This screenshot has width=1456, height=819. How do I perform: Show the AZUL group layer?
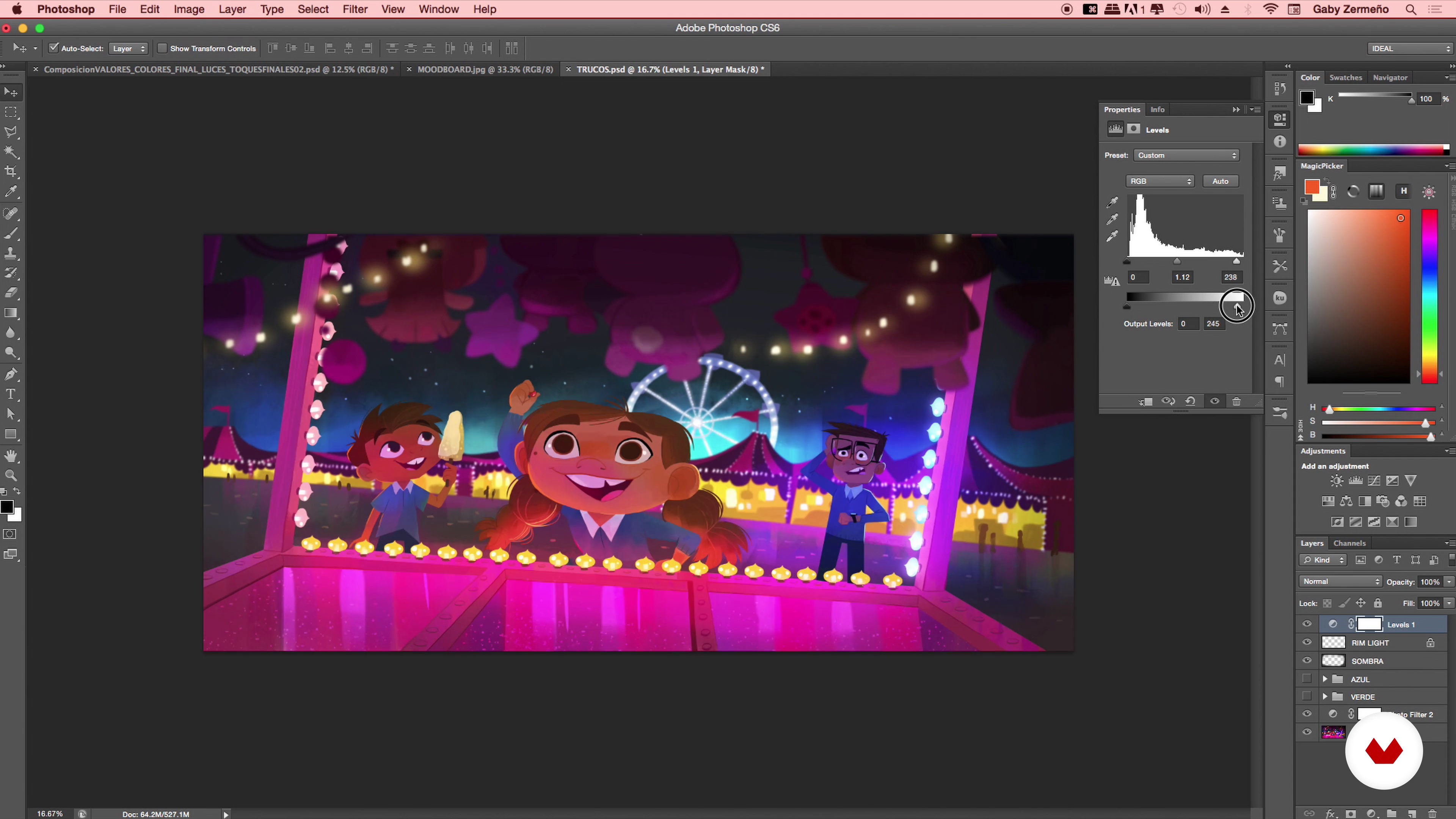pos(1307,679)
